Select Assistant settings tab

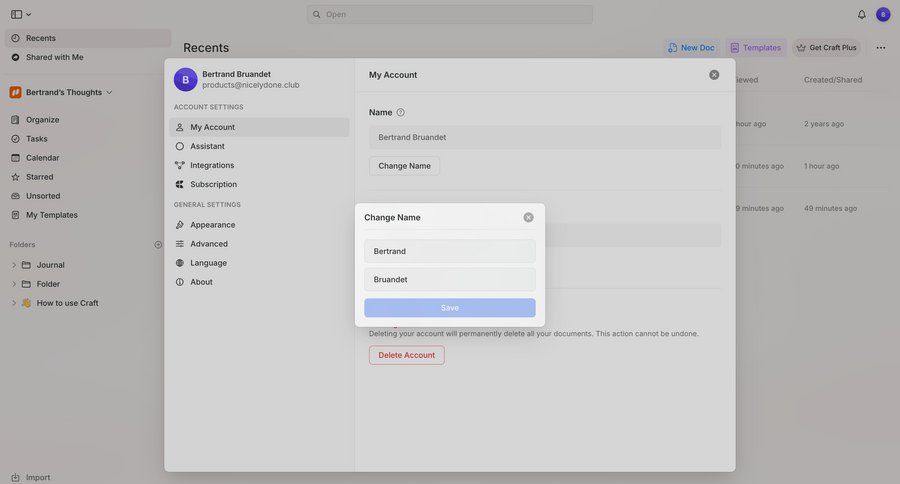tap(259, 146)
